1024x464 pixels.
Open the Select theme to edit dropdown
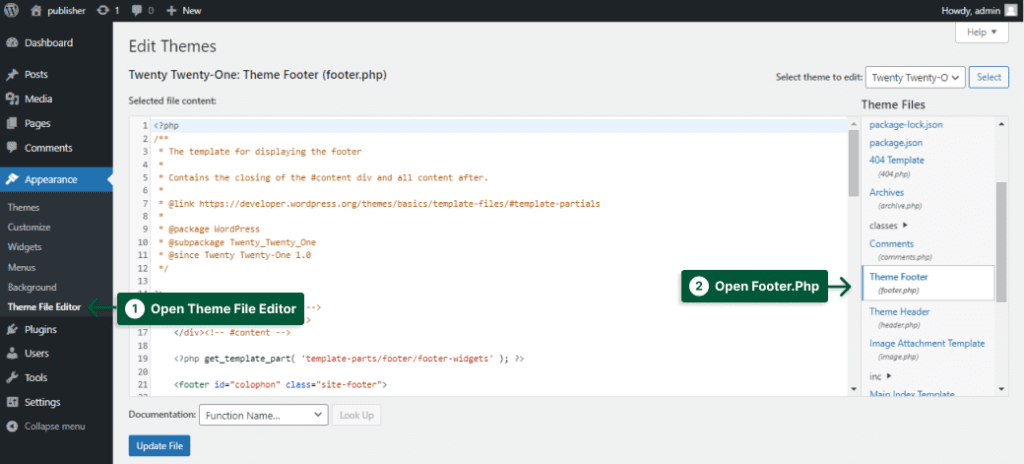coord(915,77)
